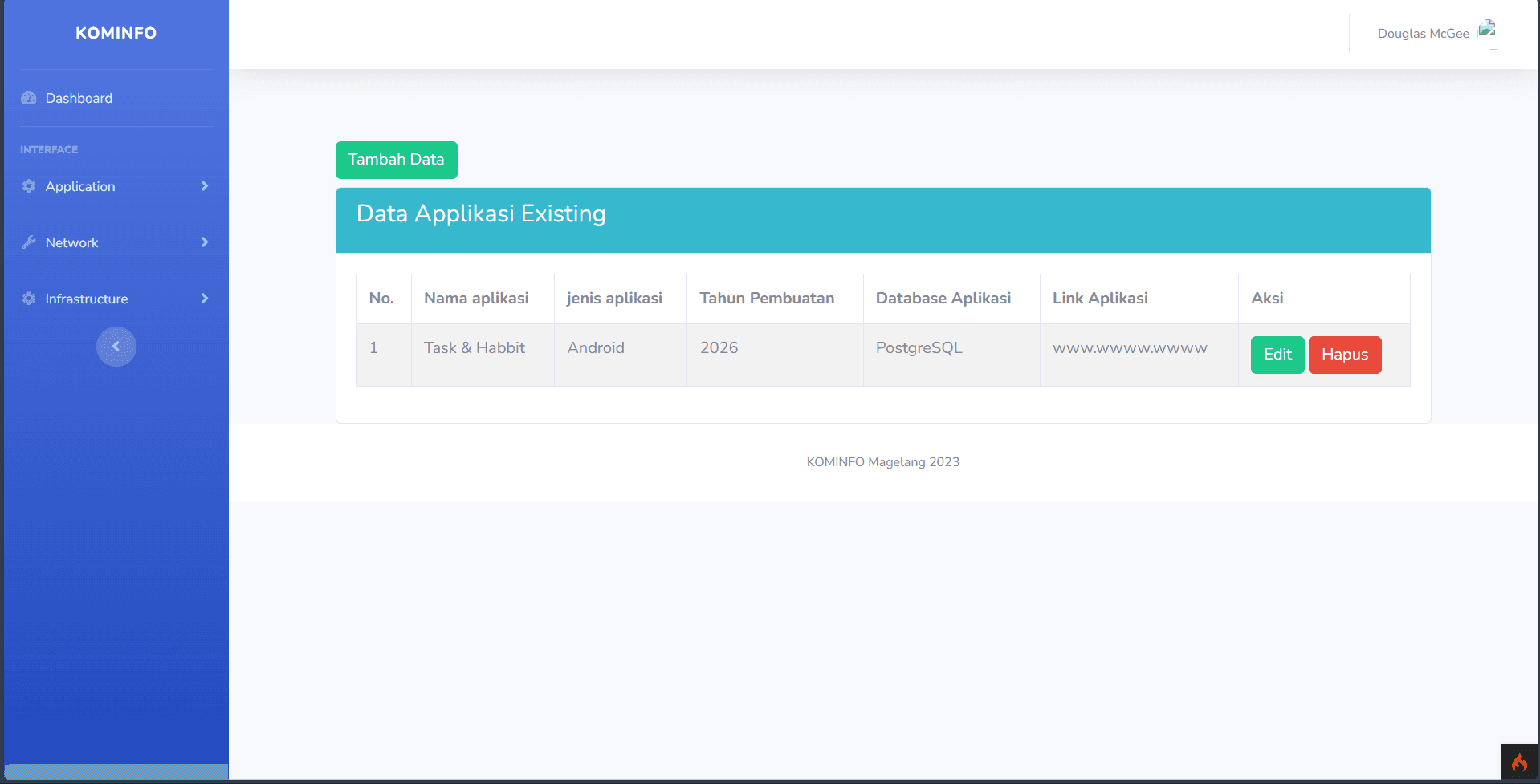Click the user avatar image

[x=1487, y=30]
